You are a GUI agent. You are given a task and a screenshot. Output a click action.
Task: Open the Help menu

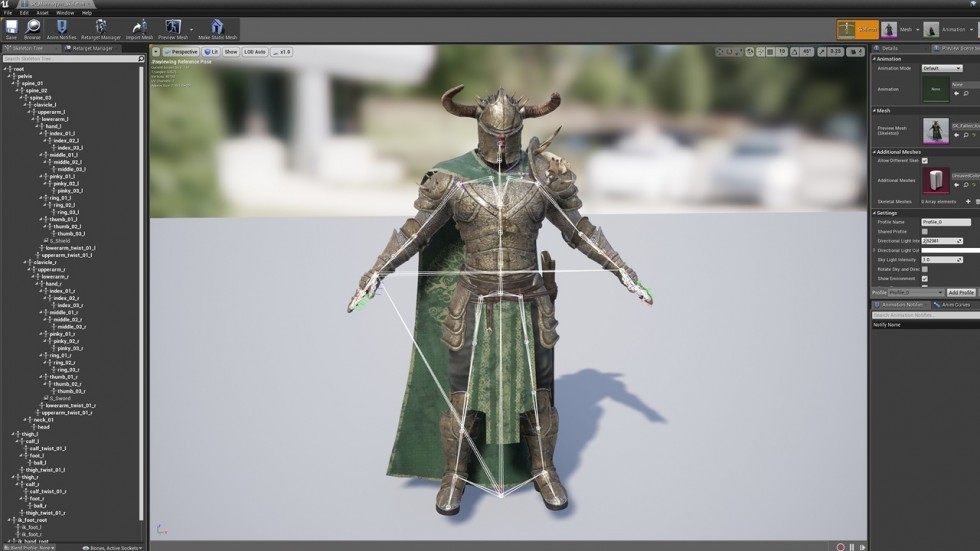click(x=87, y=12)
